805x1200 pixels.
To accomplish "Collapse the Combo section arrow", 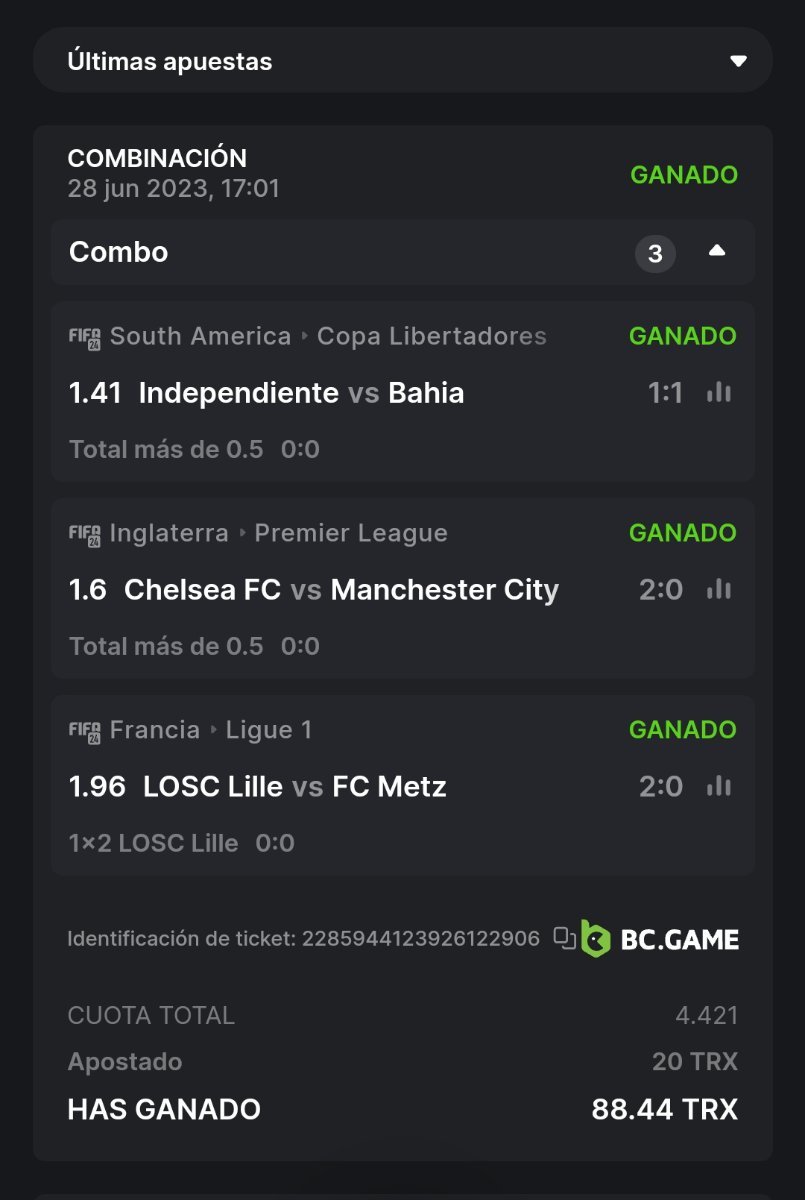I will (x=717, y=252).
